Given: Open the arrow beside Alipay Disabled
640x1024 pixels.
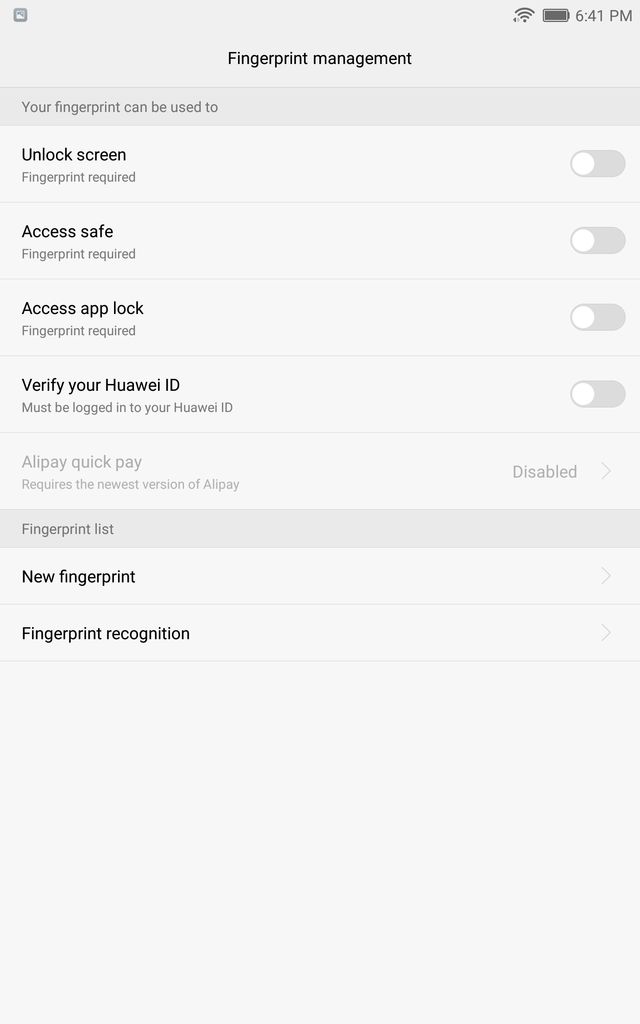Looking at the screenshot, I should [606, 471].
